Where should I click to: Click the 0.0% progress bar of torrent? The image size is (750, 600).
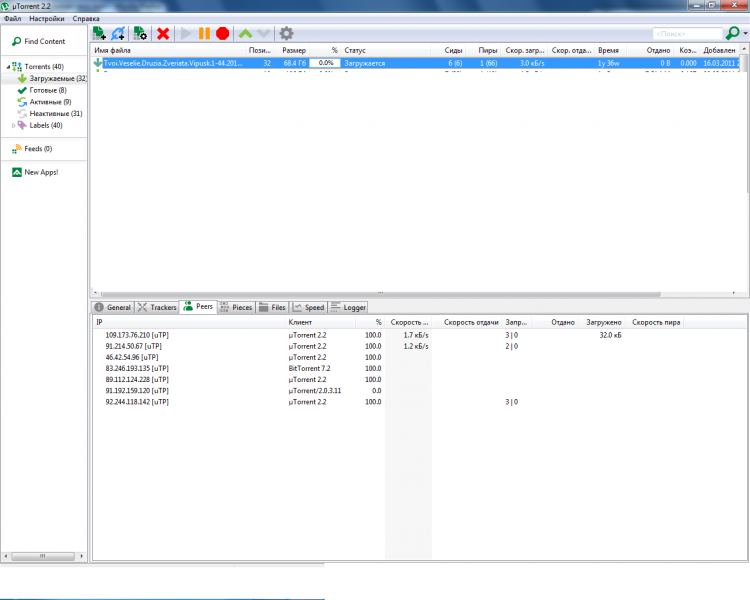(x=325, y=63)
